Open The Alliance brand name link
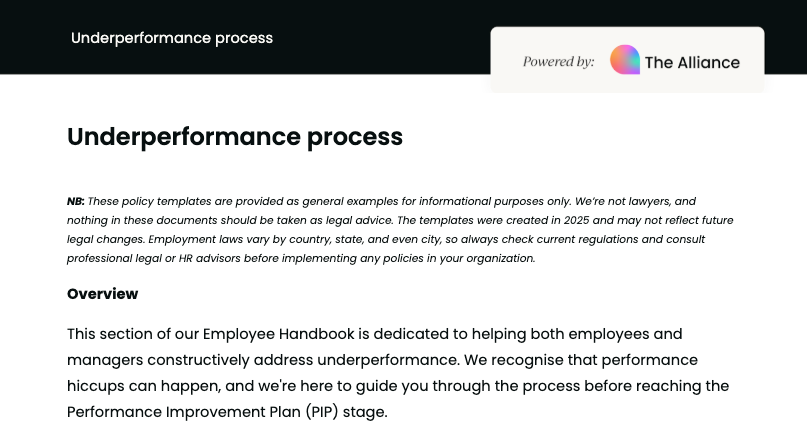This screenshot has height=433, width=807. point(692,62)
